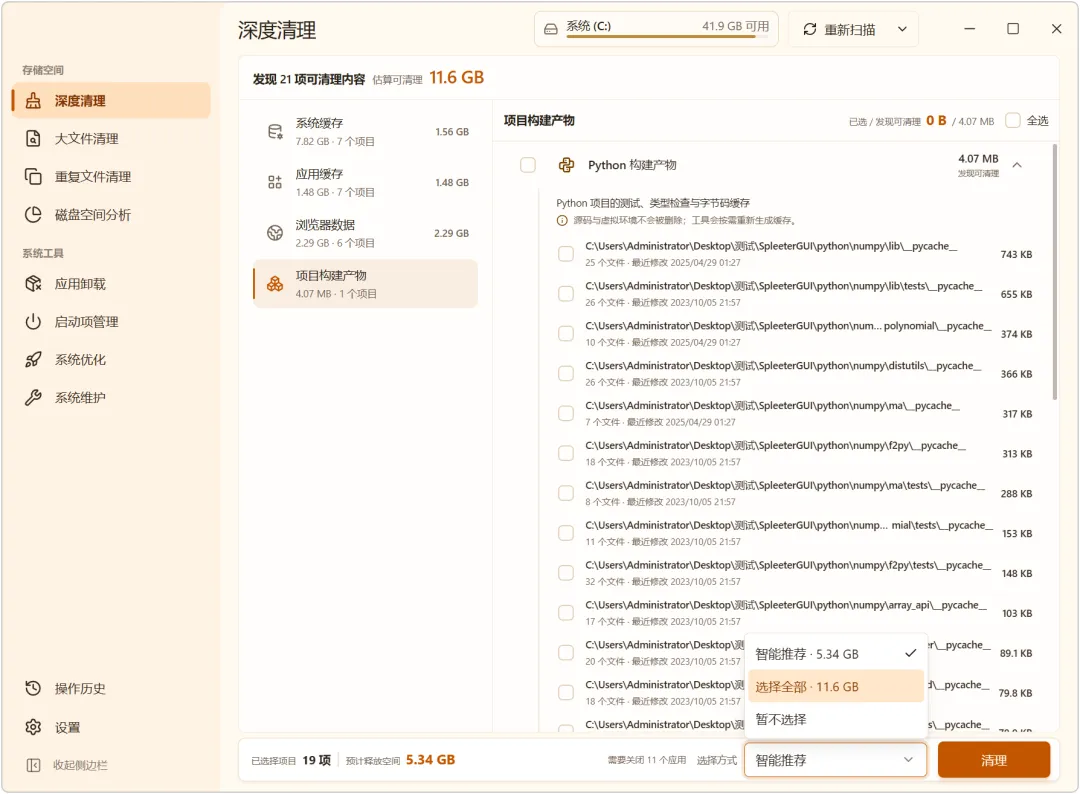Select 项目构建产物 category
This screenshot has height=794, width=1080.
(365, 284)
